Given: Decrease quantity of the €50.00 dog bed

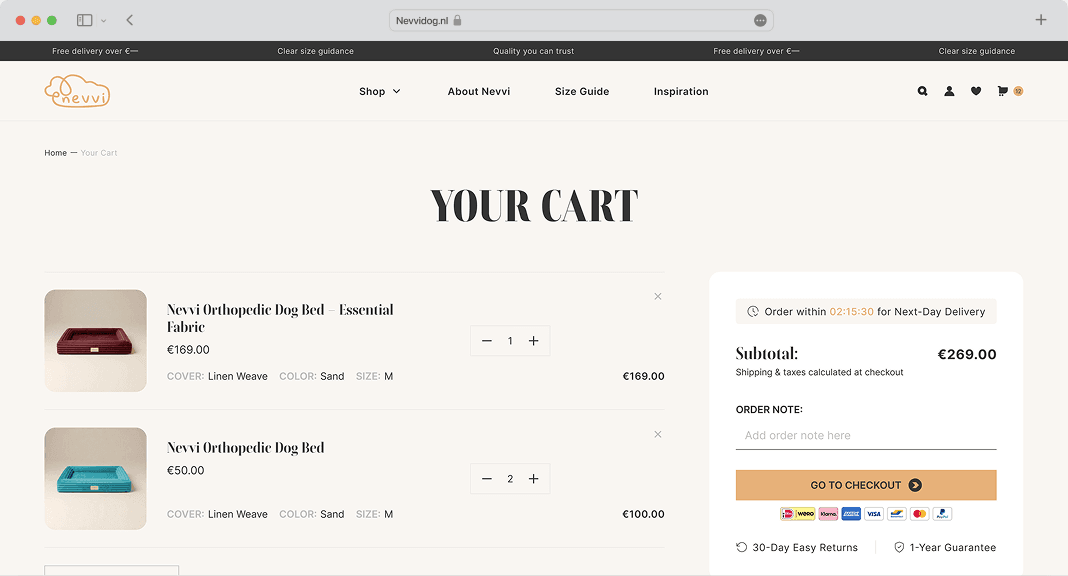Looking at the screenshot, I should pos(486,479).
